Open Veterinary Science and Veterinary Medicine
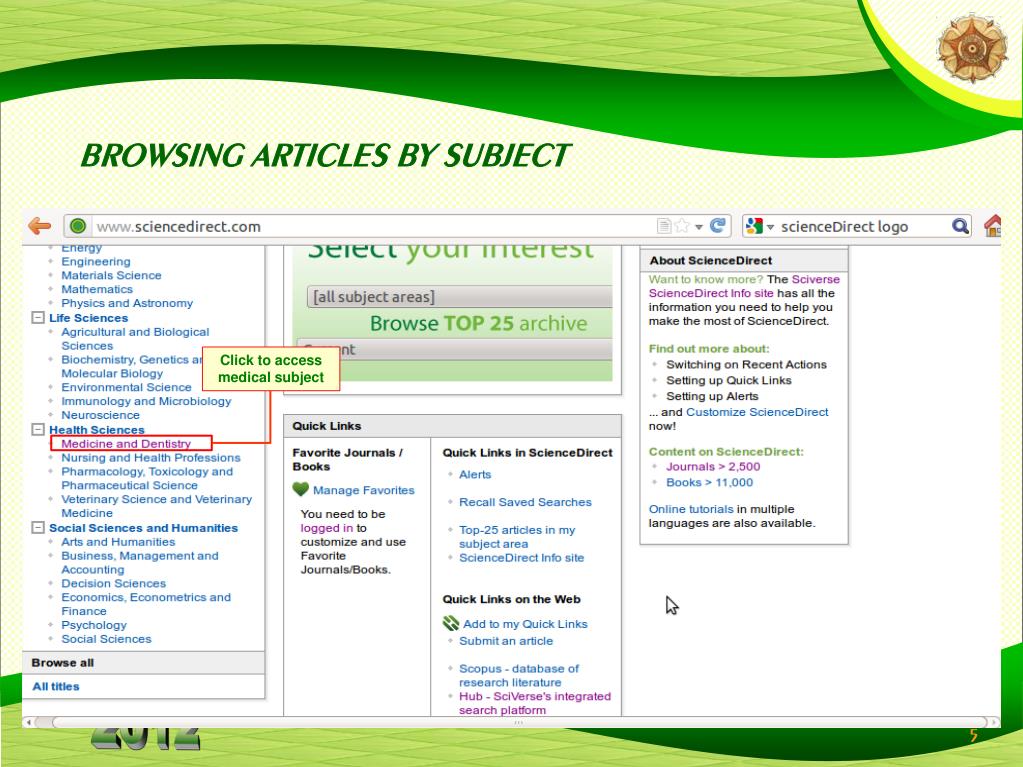This screenshot has width=1023, height=767. tap(157, 506)
